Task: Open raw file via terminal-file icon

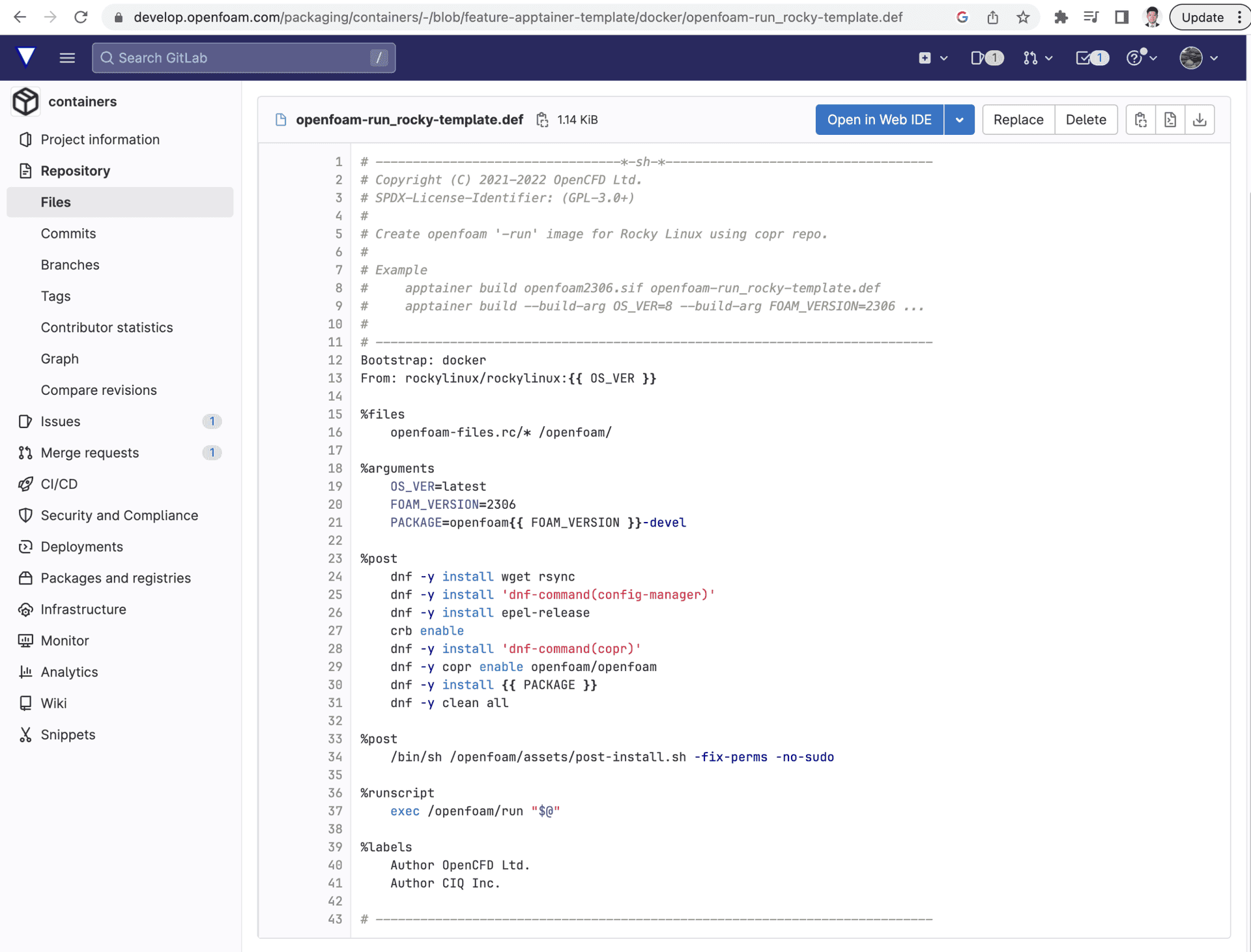Action: [1170, 119]
